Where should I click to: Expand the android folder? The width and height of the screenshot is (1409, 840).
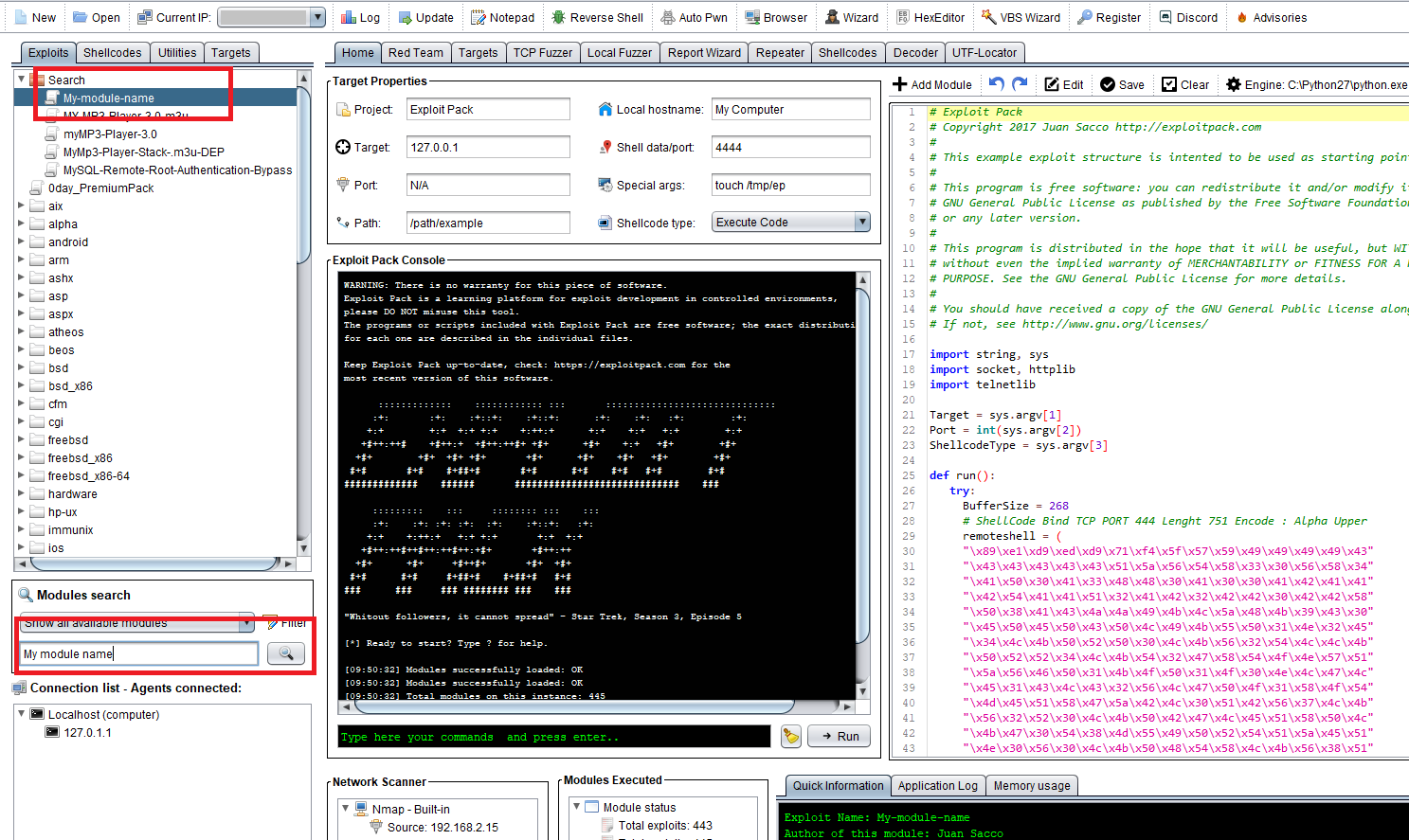(21, 241)
